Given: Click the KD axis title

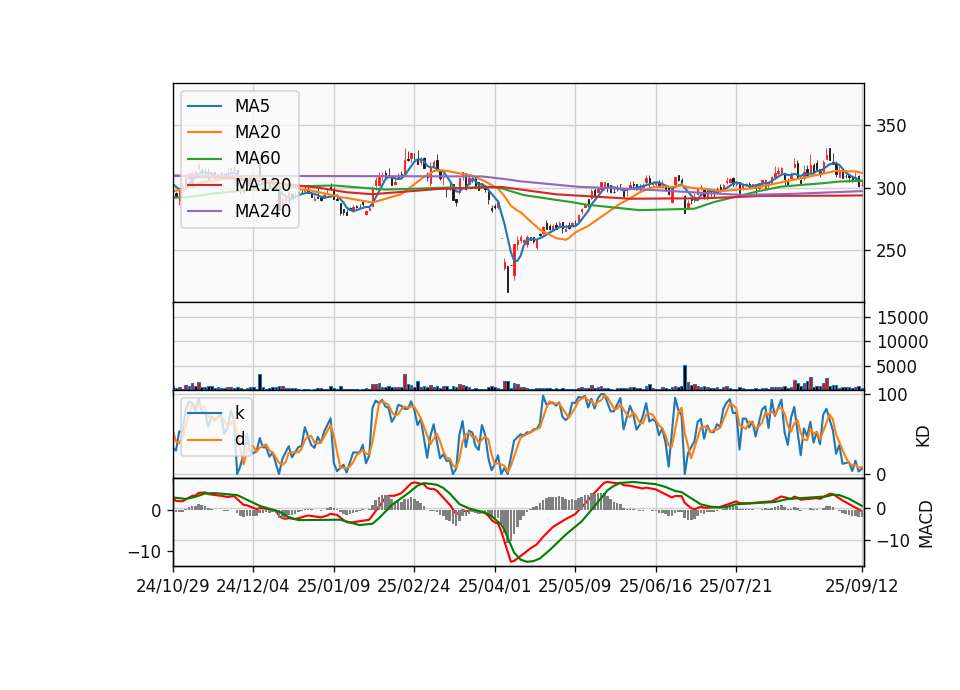Looking at the screenshot, I should coord(923,436).
